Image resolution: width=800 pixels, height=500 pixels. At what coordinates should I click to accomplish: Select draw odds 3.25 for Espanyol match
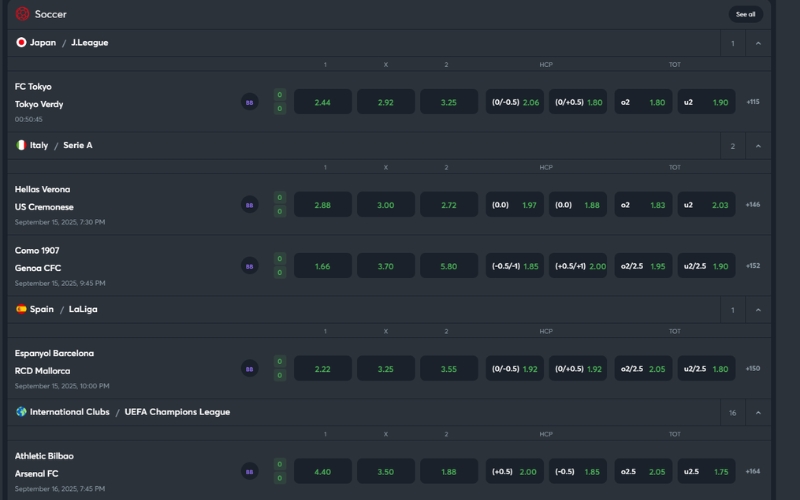tap(386, 368)
